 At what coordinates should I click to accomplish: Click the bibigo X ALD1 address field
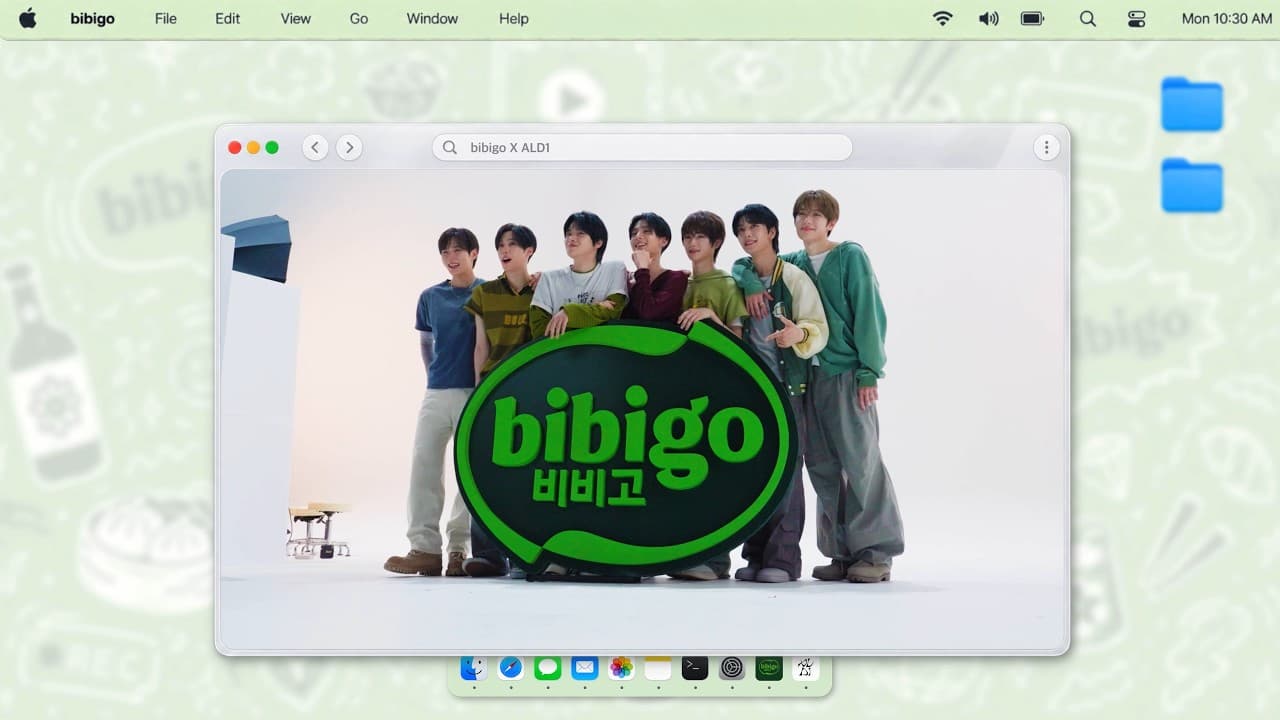tap(642, 148)
